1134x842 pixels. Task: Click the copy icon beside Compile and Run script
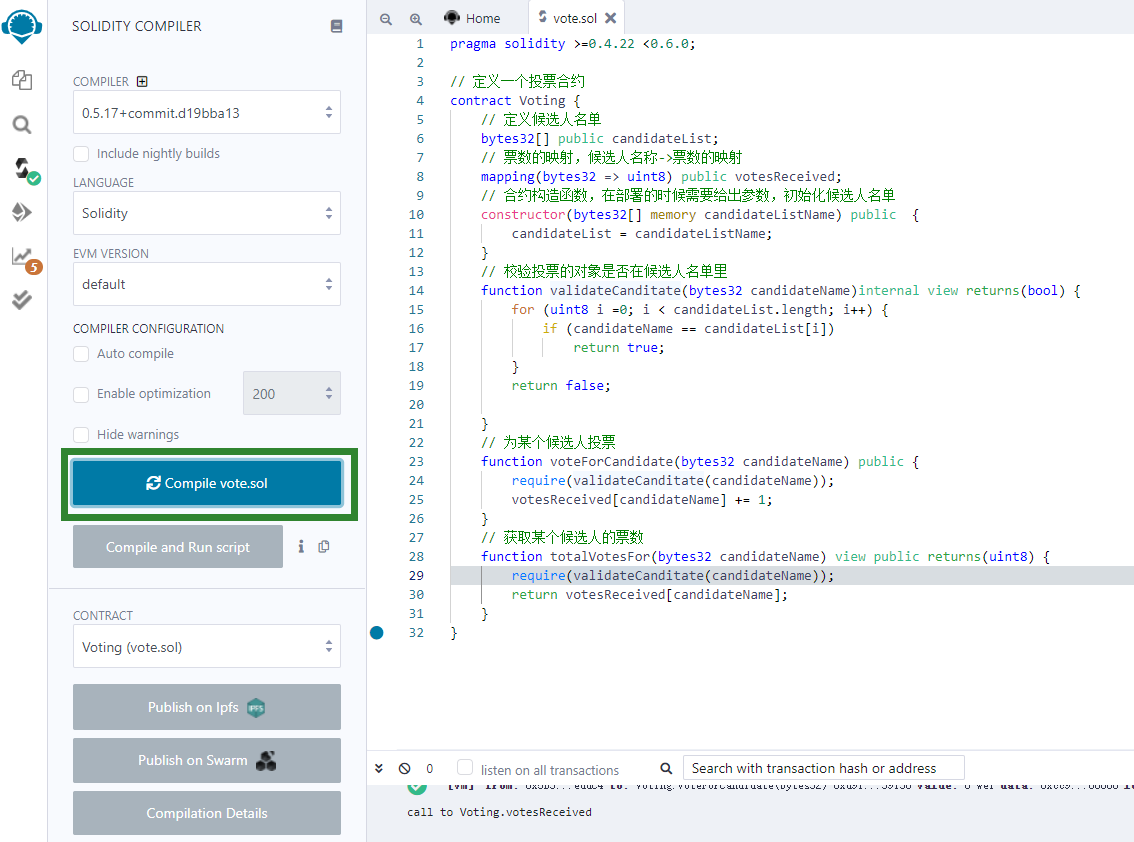tap(324, 546)
